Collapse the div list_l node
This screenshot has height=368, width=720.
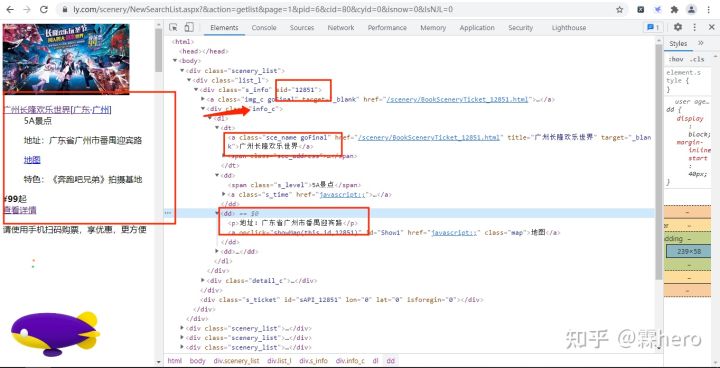click(x=189, y=80)
